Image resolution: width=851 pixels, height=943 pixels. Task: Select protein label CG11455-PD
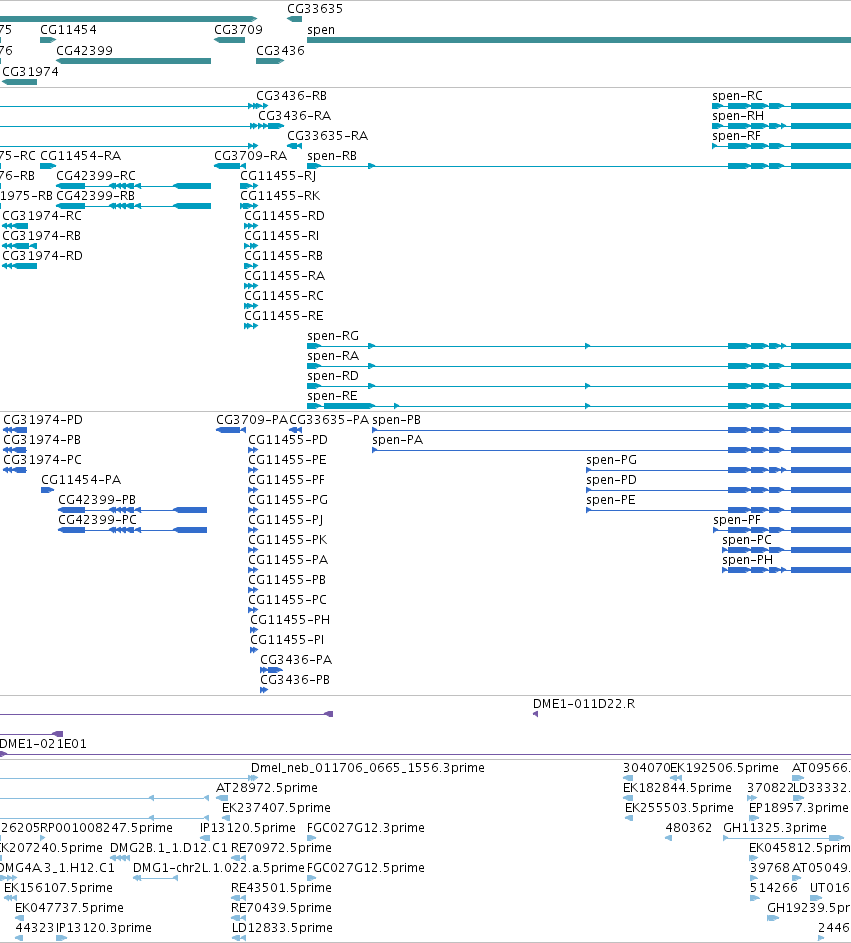click(x=288, y=440)
